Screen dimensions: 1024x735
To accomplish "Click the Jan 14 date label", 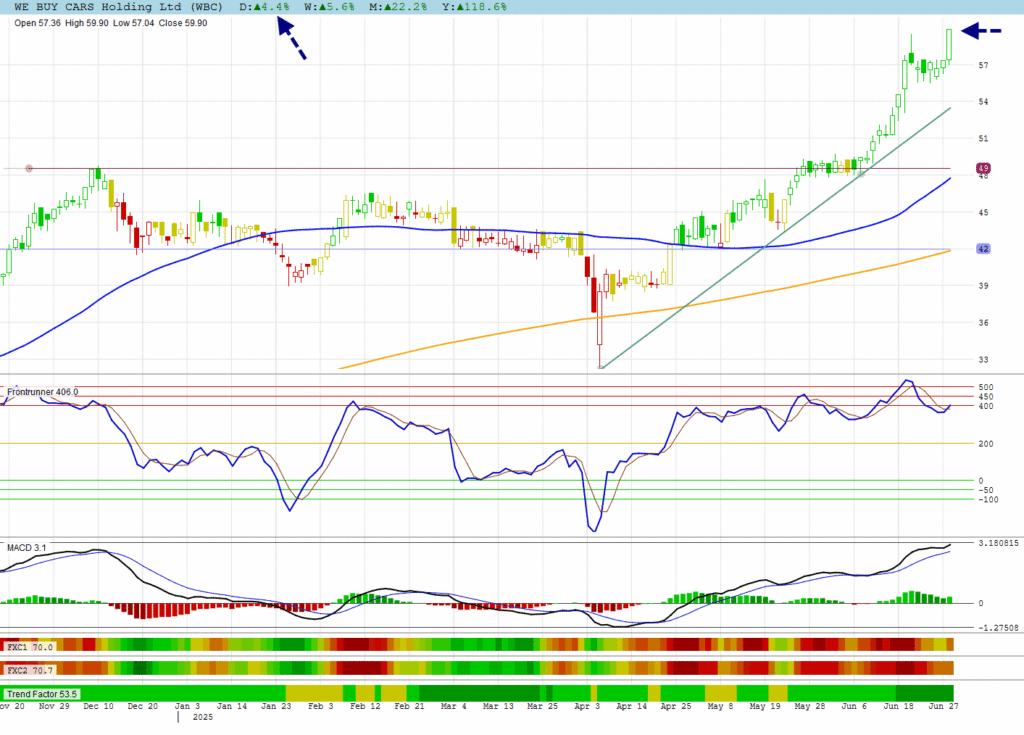I will click(x=232, y=706).
